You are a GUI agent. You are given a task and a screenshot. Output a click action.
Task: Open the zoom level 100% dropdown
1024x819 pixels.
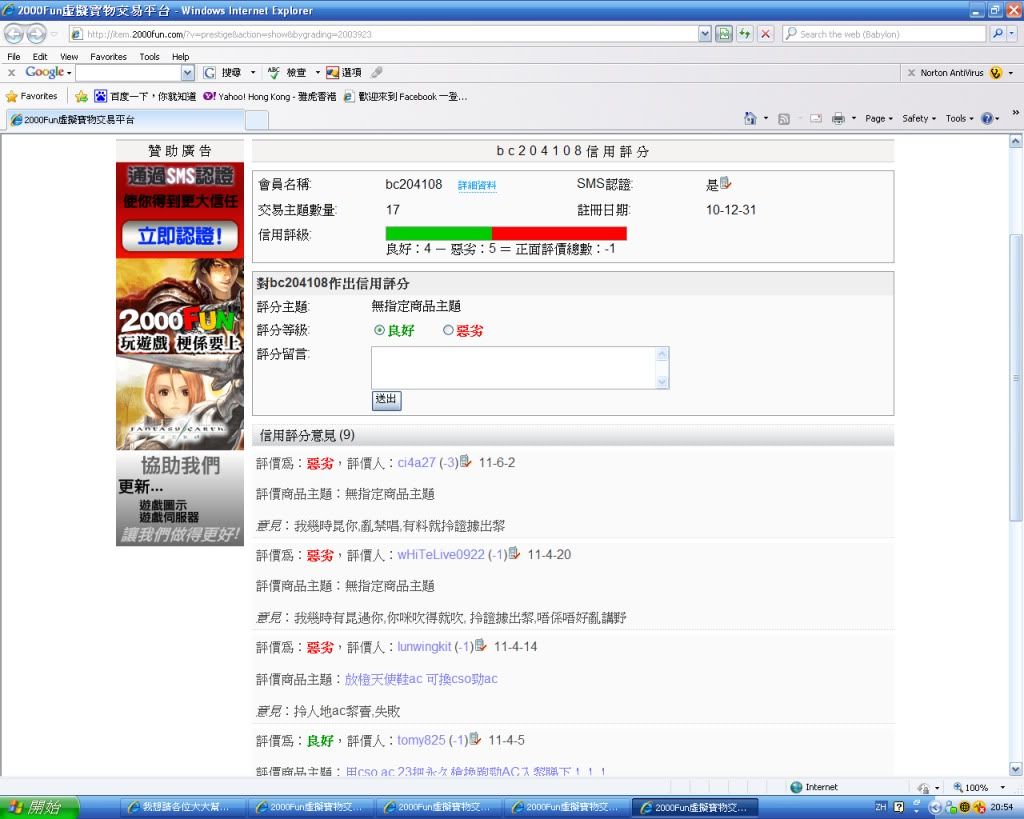[976, 787]
